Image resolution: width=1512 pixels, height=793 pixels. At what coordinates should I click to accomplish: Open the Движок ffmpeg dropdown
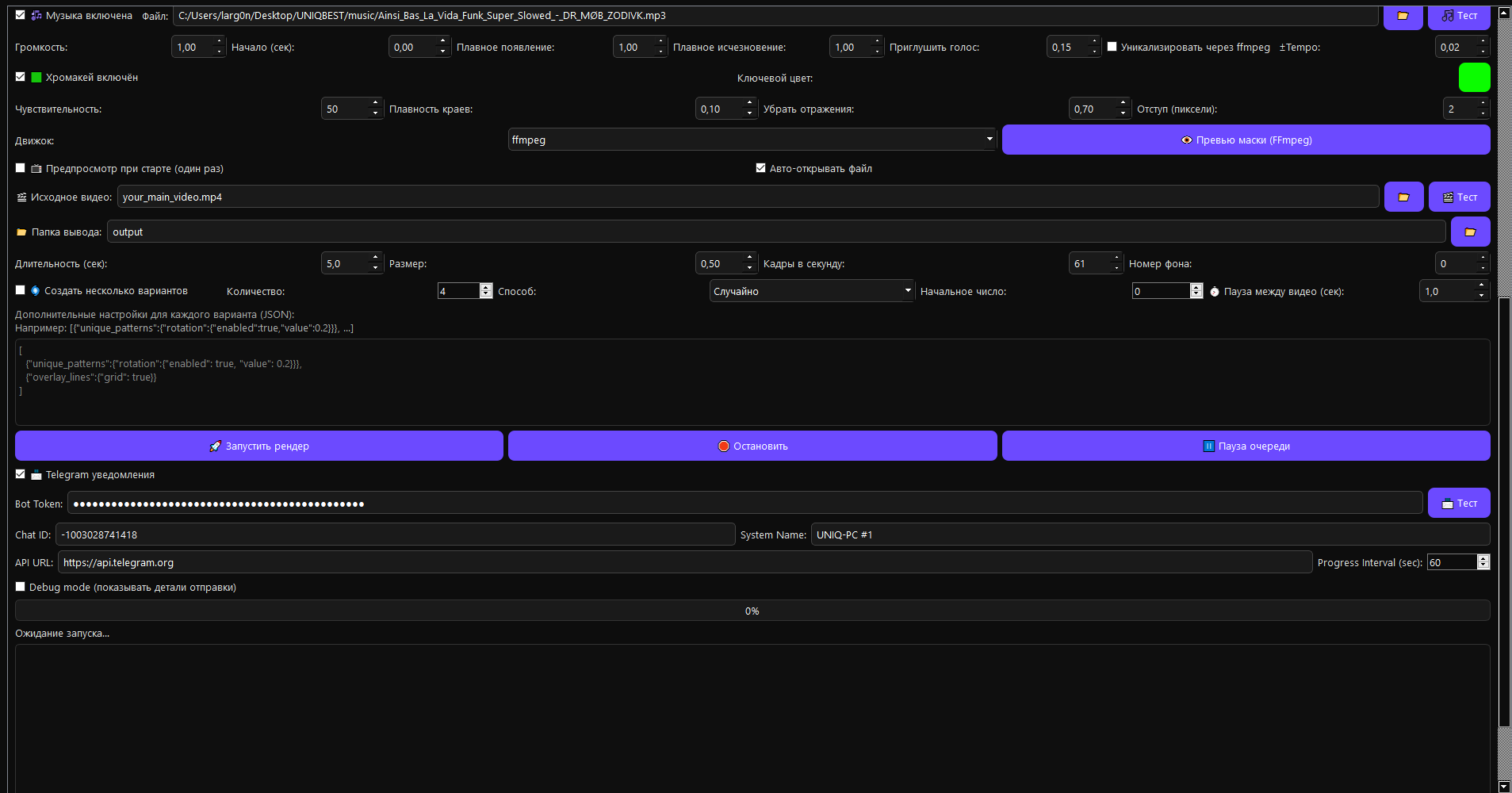point(752,140)
